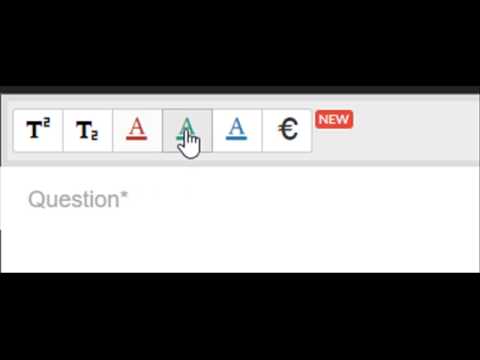Image resolution: width=480 pixels, height=360 pixels.
Task: Toggle the highlighted green A button
Action: pyautogui.click(x=187, y=130)
